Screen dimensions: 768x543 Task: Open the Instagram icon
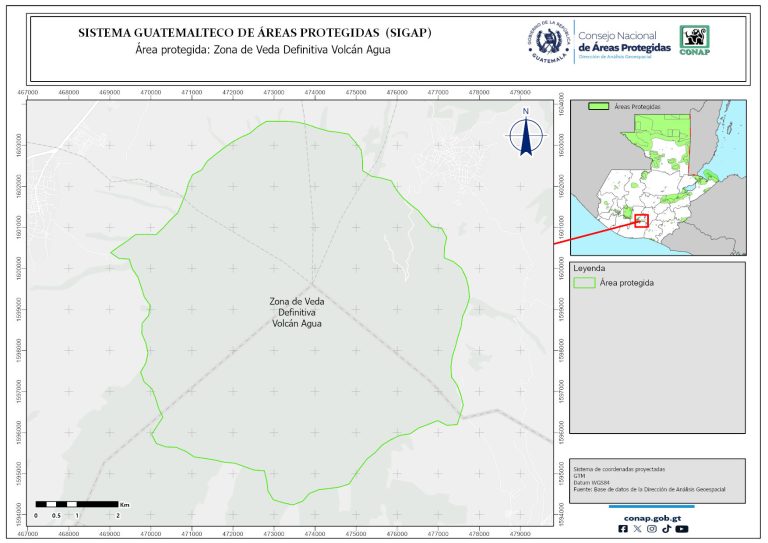(652, 529)
